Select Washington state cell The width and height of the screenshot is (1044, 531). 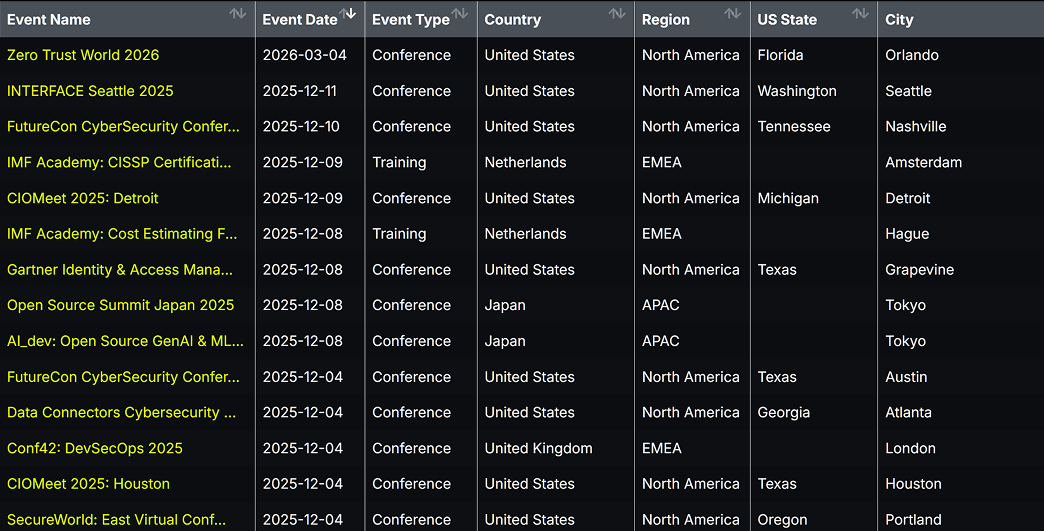pos(797,91)
